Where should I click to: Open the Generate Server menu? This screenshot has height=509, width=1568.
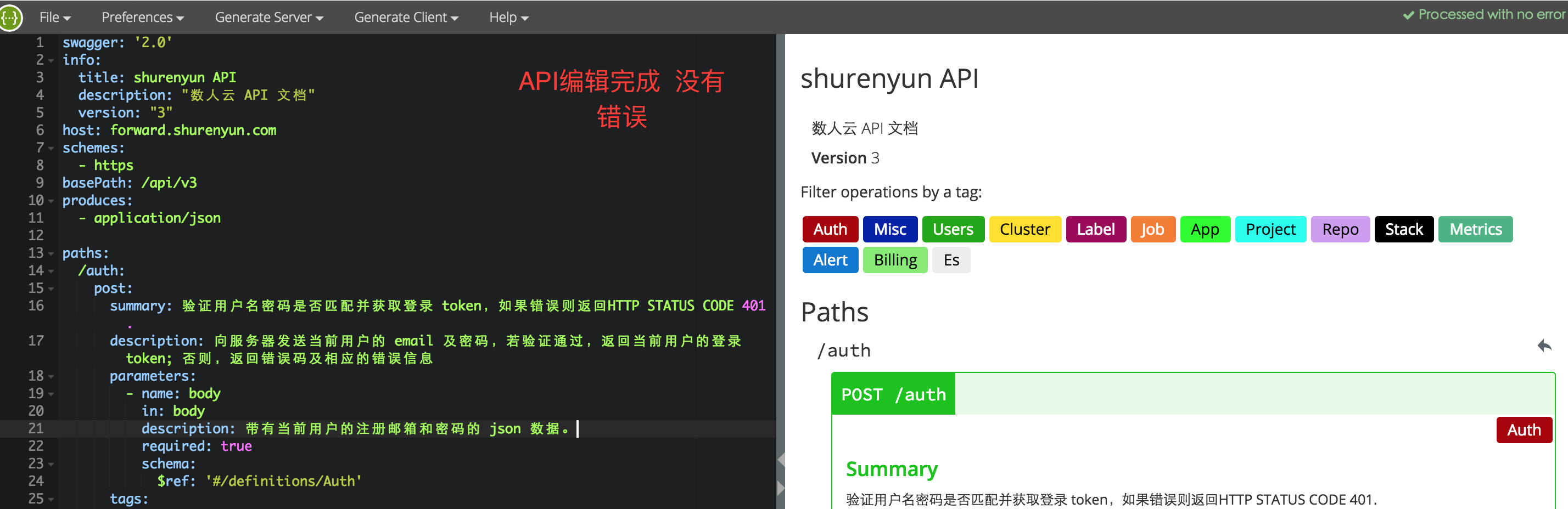point(269,18)
